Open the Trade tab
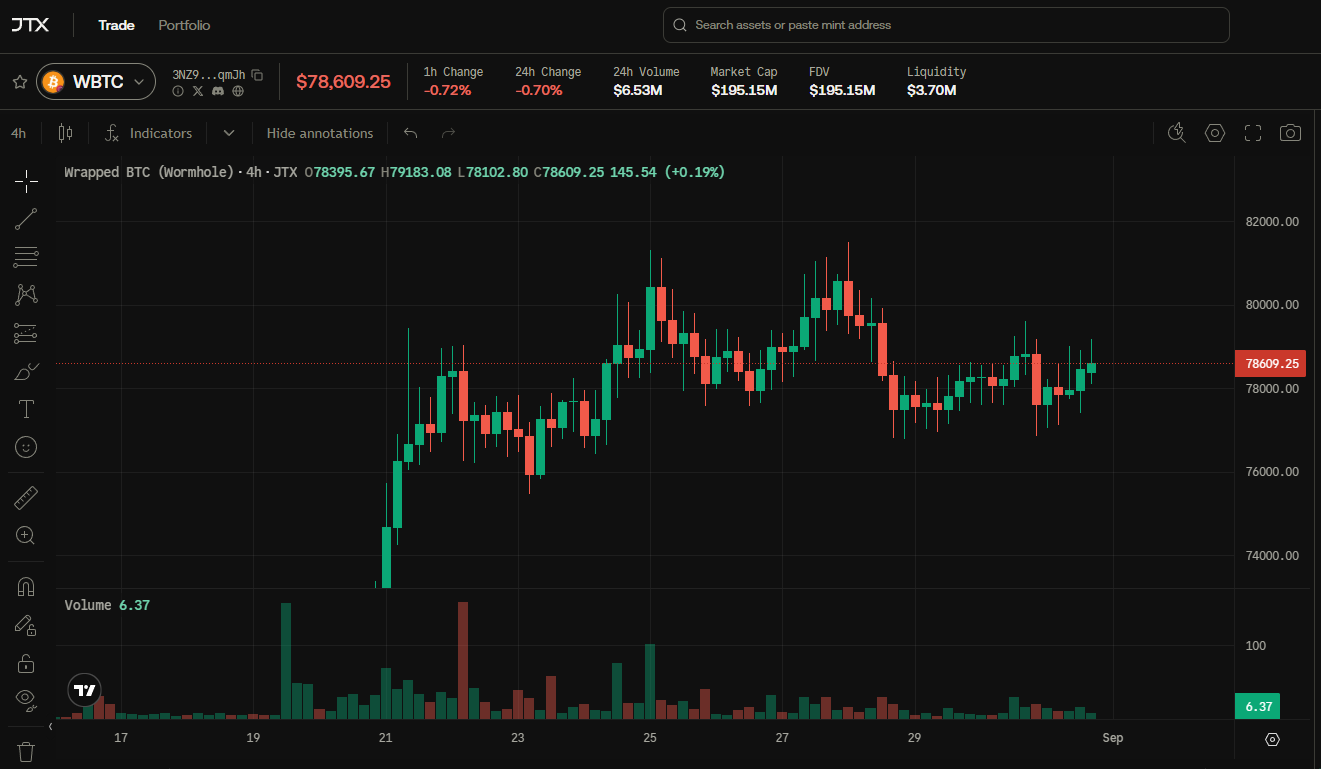The width and height of the screenshot is (1321, 769). (x=116, y=25)
